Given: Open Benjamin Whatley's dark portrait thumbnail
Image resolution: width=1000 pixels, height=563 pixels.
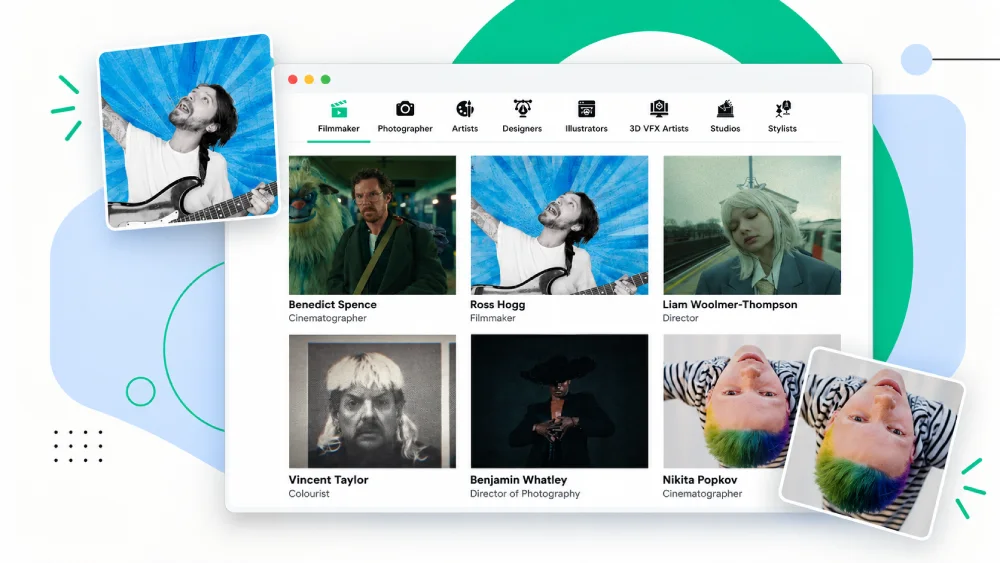Looking at the screenshot, I should coord(559,401).
